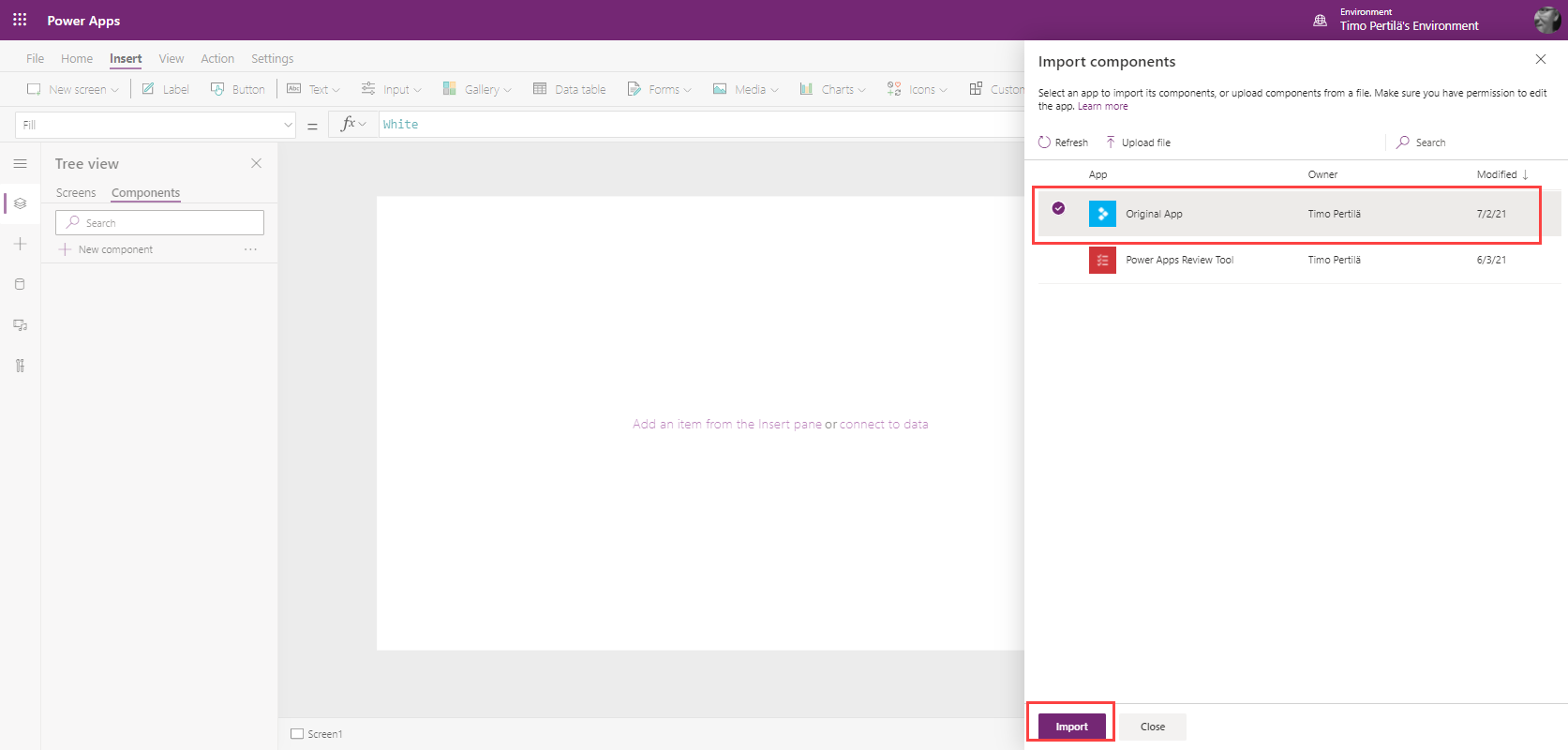
Task: Follow the Learn more link
Action: (x=1102, y=107)
